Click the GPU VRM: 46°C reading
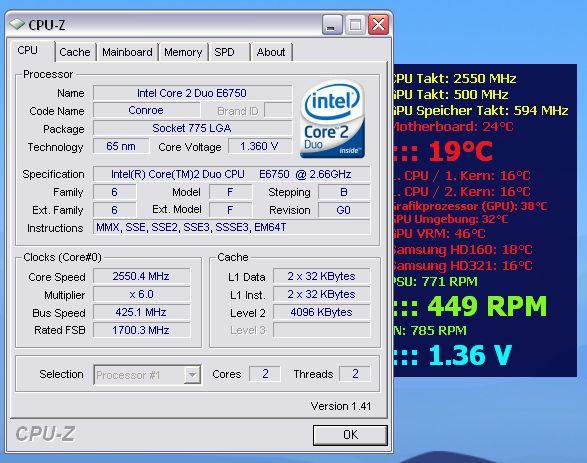The image size is (587, 463). 439,234
